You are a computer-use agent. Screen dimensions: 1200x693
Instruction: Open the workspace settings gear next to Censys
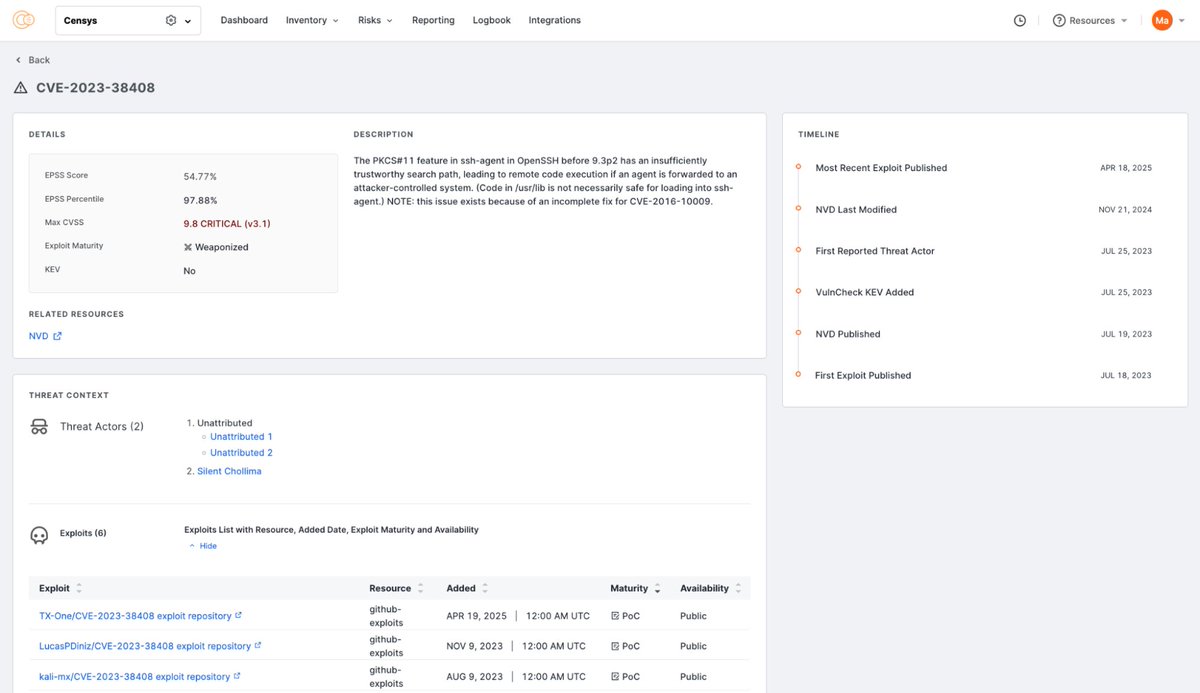coord(169,19)
